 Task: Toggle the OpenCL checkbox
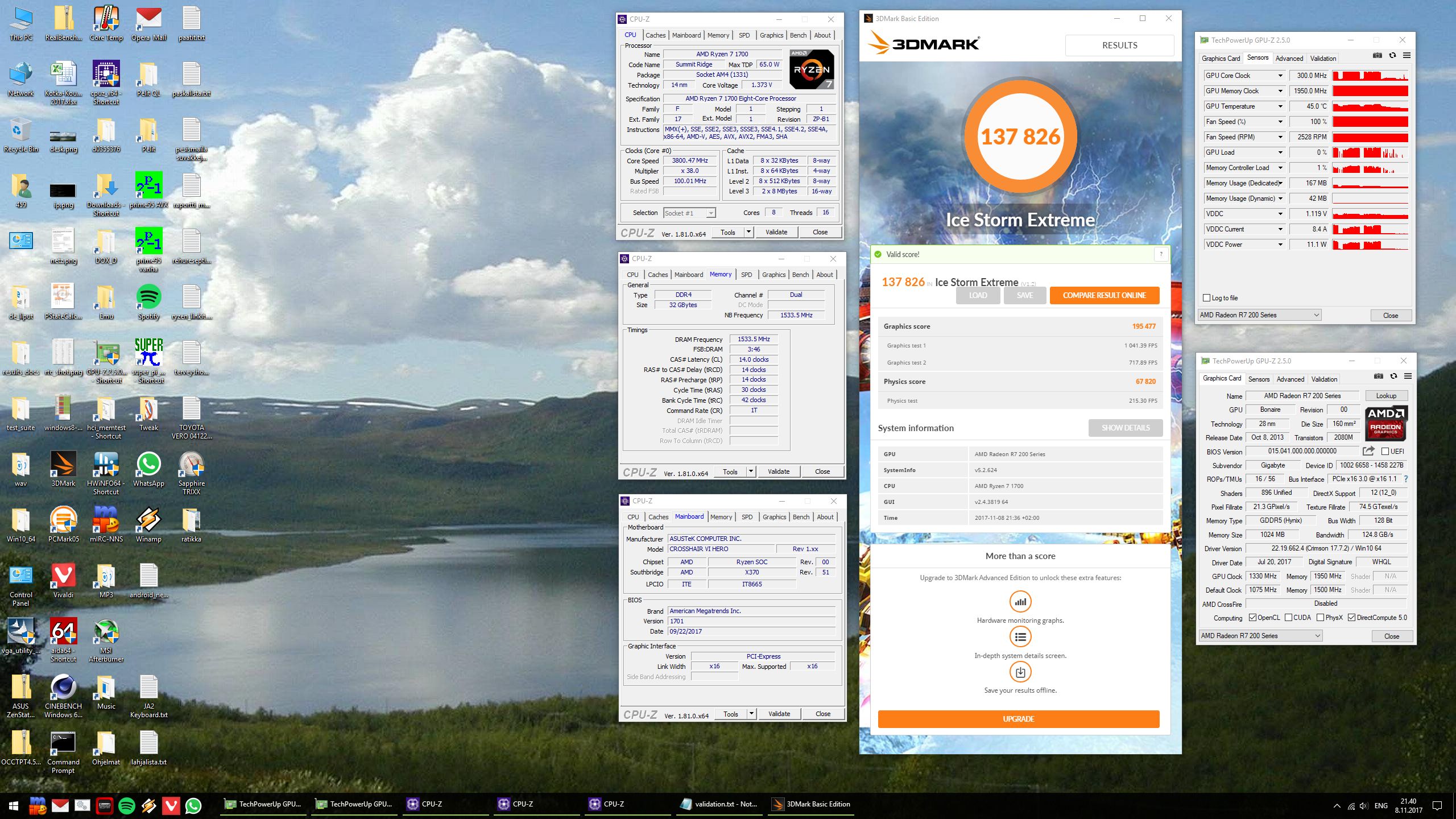[x=1252, y=618]
